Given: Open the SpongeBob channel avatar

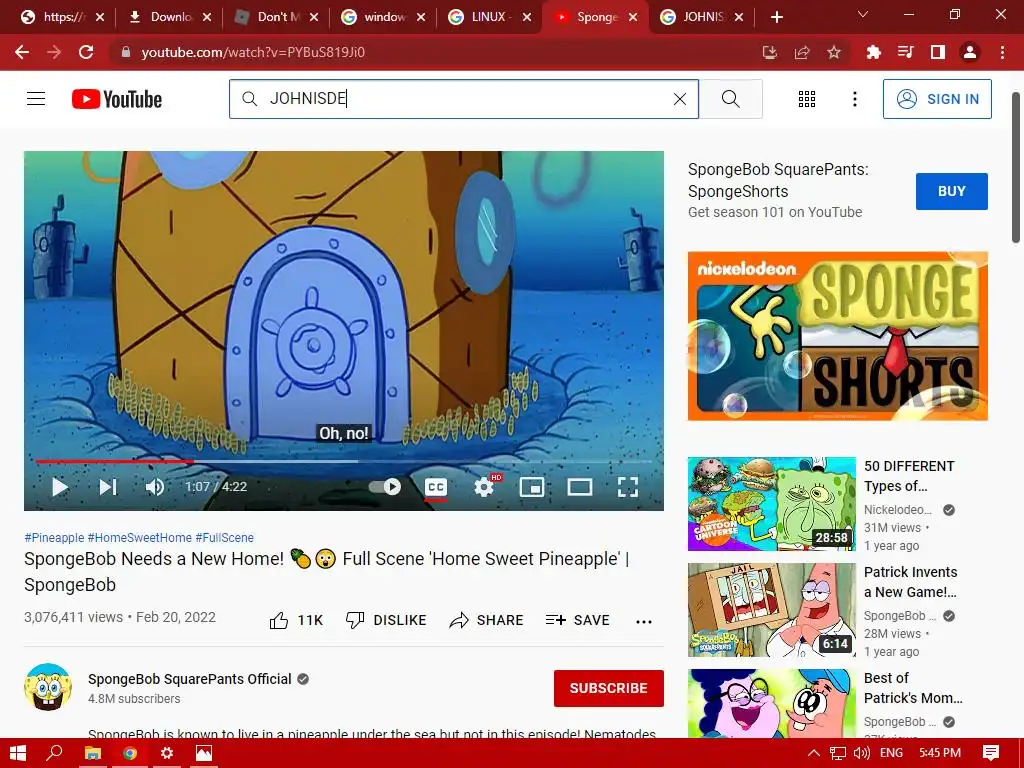Looking at the screenshot, I should click(x=48, y=687).
